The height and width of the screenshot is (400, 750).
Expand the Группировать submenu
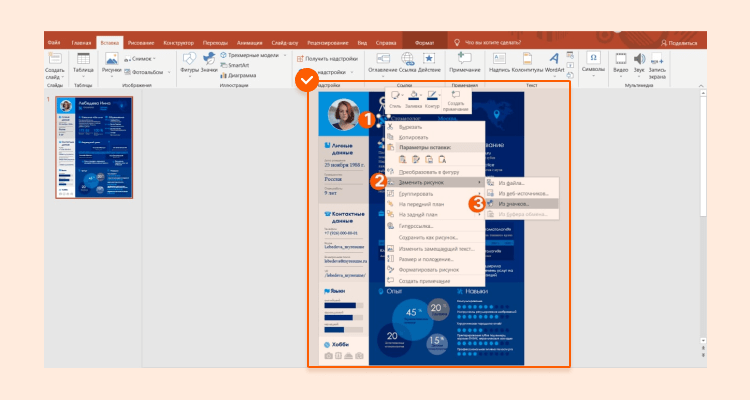click(435, 194)
